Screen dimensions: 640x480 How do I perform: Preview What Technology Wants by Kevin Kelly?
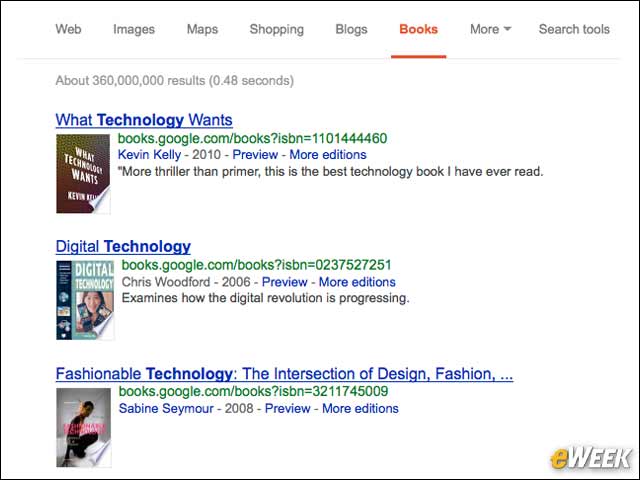[255, 155]
